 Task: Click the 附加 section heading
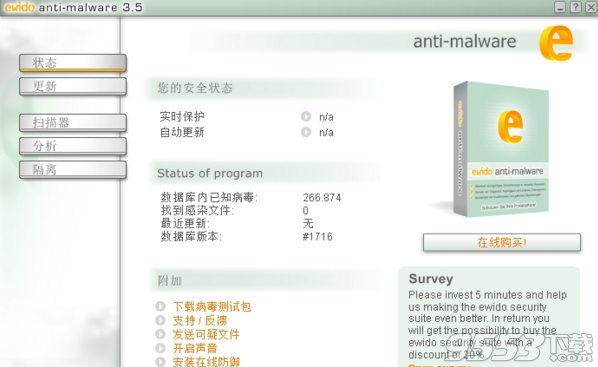(x=170, y=281)
